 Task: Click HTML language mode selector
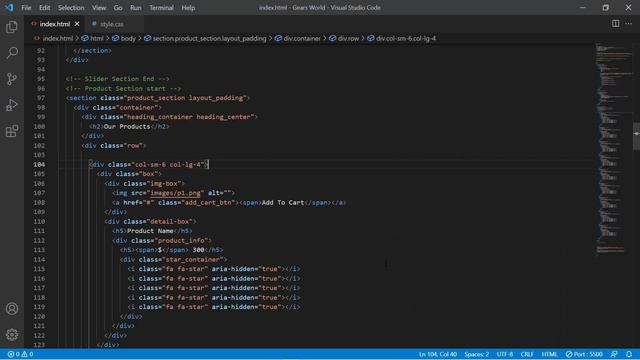click(549, 354)
